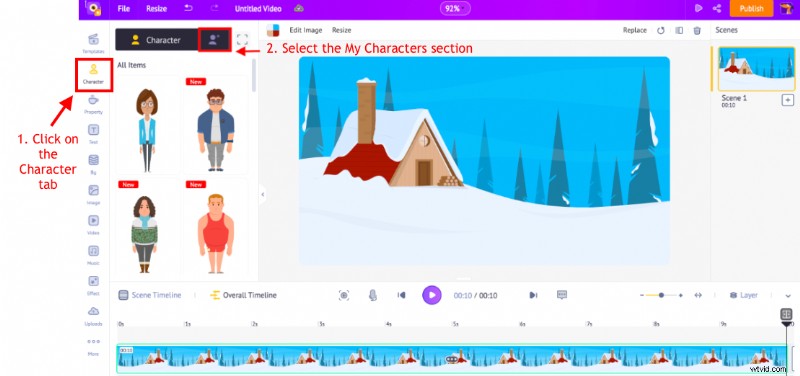
Task: Zoom out timeline with minus
Action: pyautogui.click(x=642, y=295)
